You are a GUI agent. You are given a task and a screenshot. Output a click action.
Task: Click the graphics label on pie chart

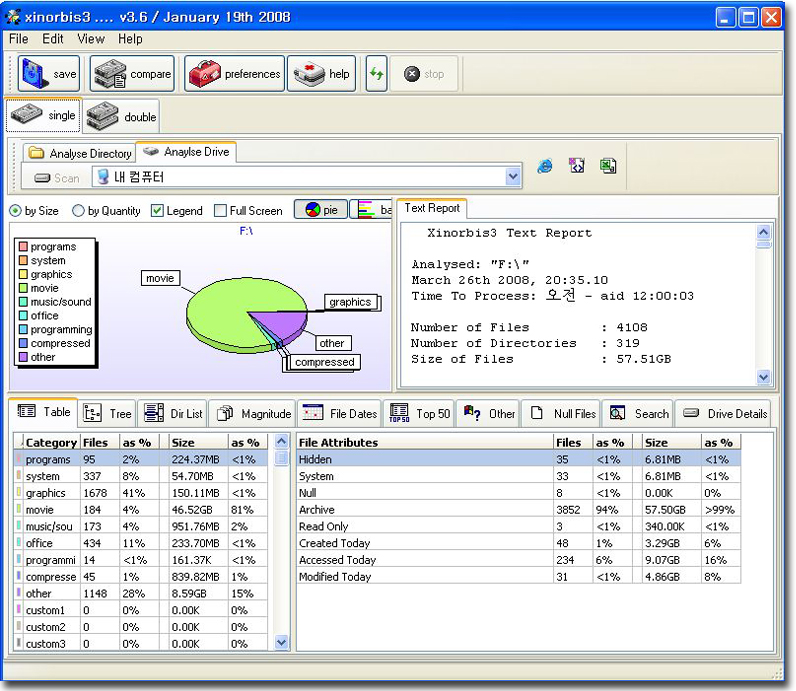pyautogui.click(x=350, y=302)
